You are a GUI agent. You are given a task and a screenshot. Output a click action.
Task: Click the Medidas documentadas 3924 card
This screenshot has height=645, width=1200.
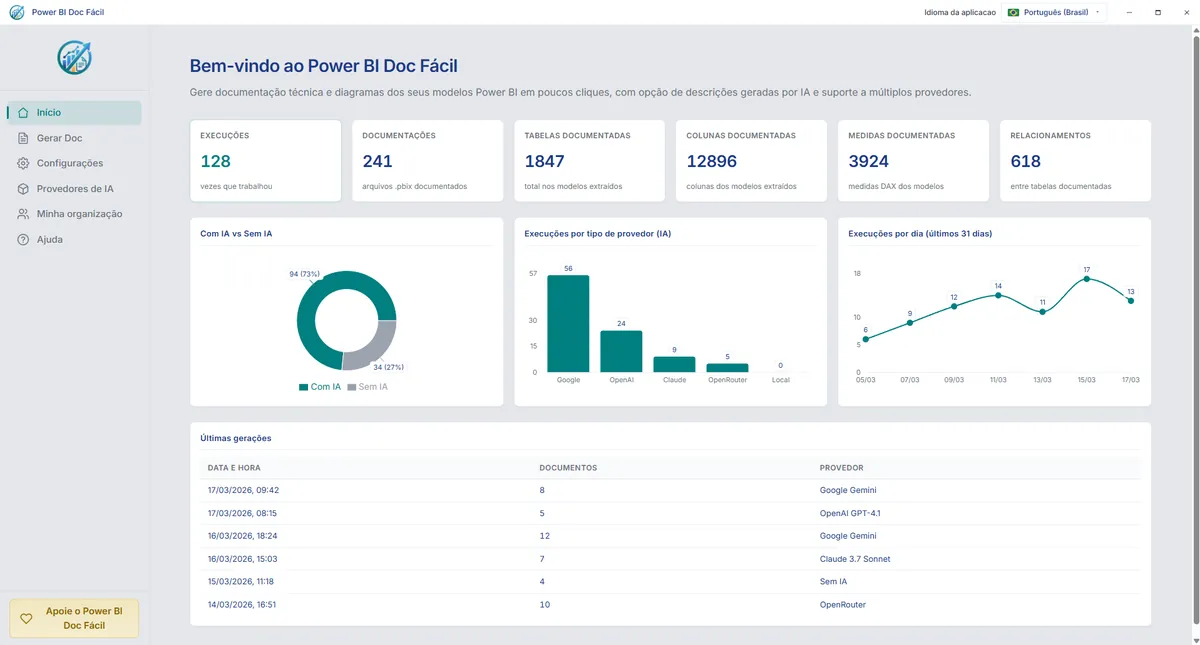coord(913,161)
